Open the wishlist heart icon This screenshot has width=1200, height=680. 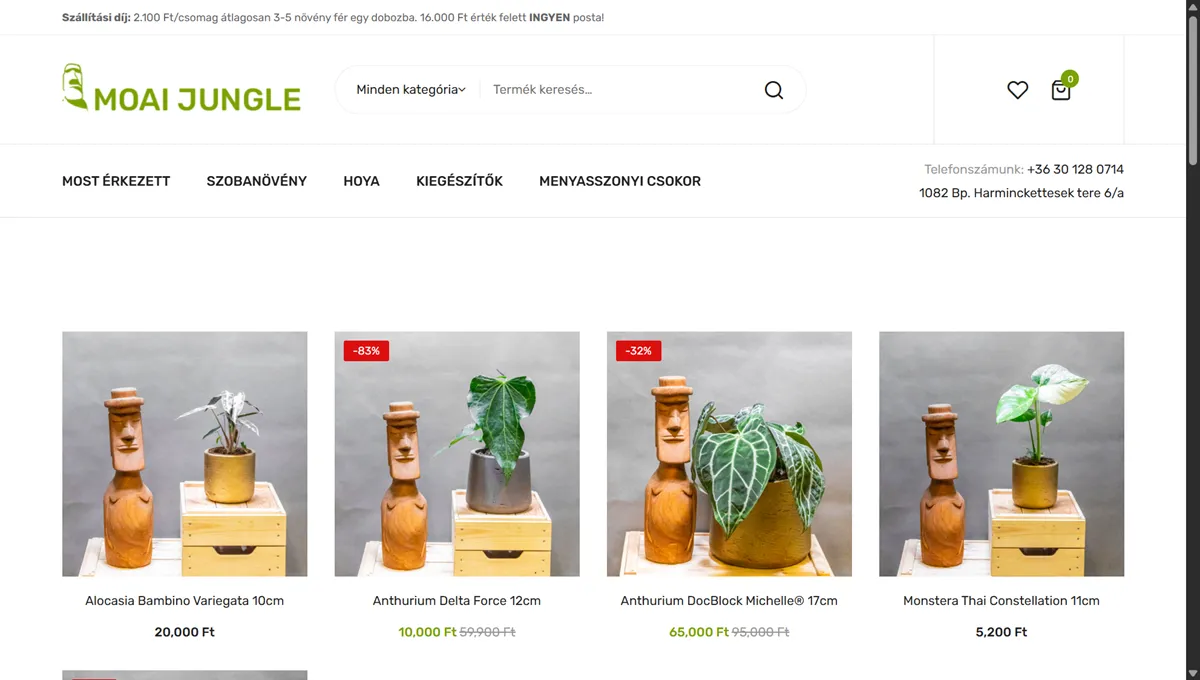tap(1017, 90)
